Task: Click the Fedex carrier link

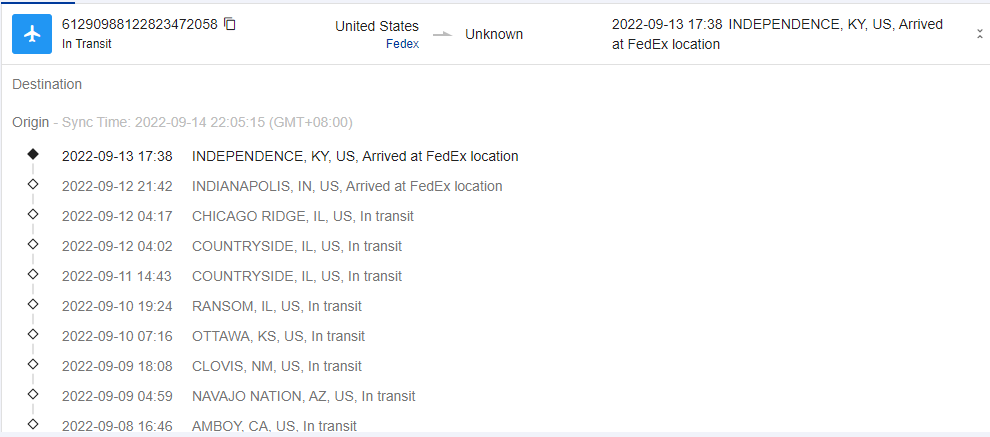Action: 402,44
